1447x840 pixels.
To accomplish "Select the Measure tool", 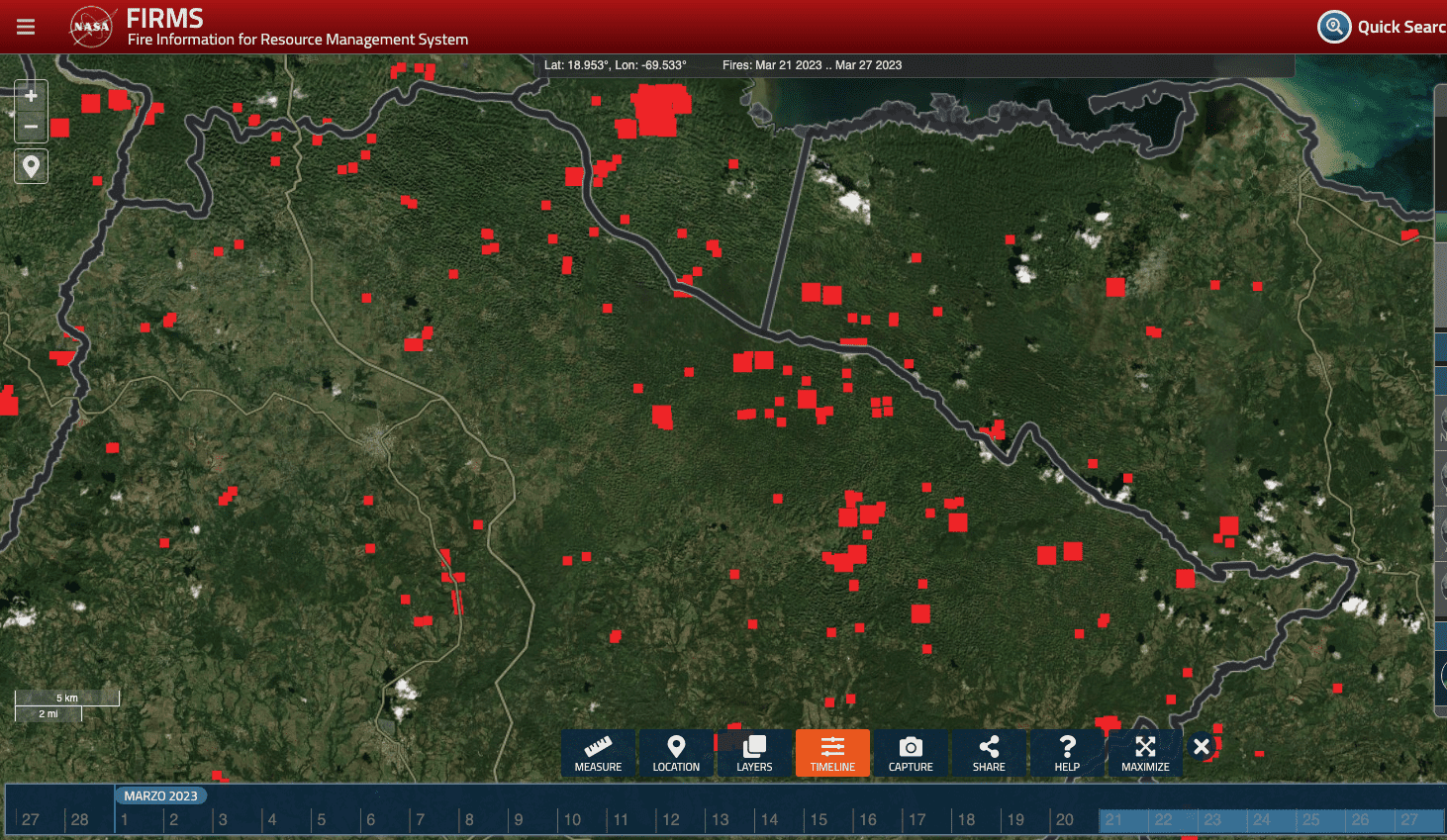I will click(598, 754).
